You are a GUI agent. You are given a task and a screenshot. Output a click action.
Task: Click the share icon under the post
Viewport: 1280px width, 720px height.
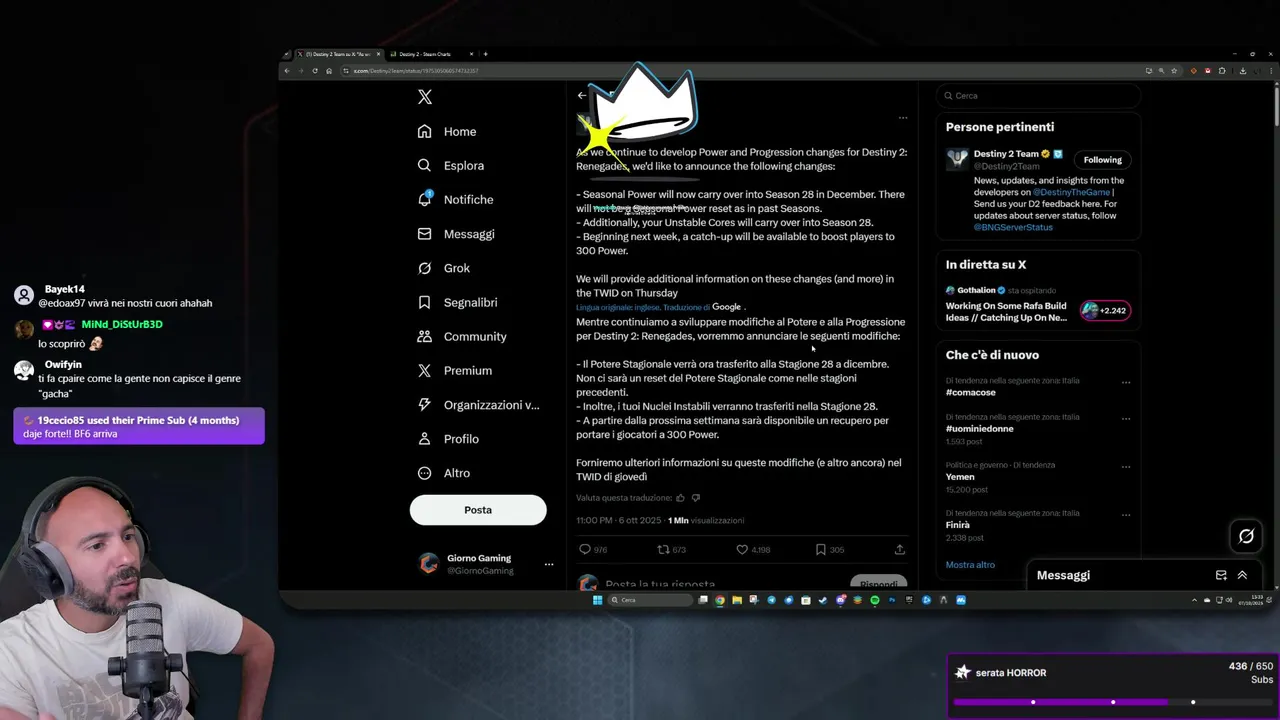coord(899,549)
